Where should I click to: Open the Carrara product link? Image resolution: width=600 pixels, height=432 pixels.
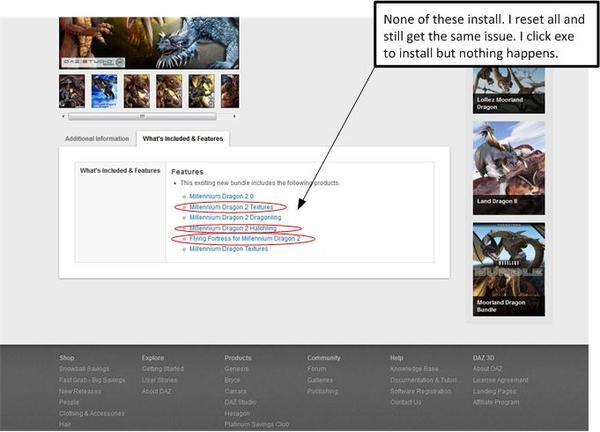point(235,391)
